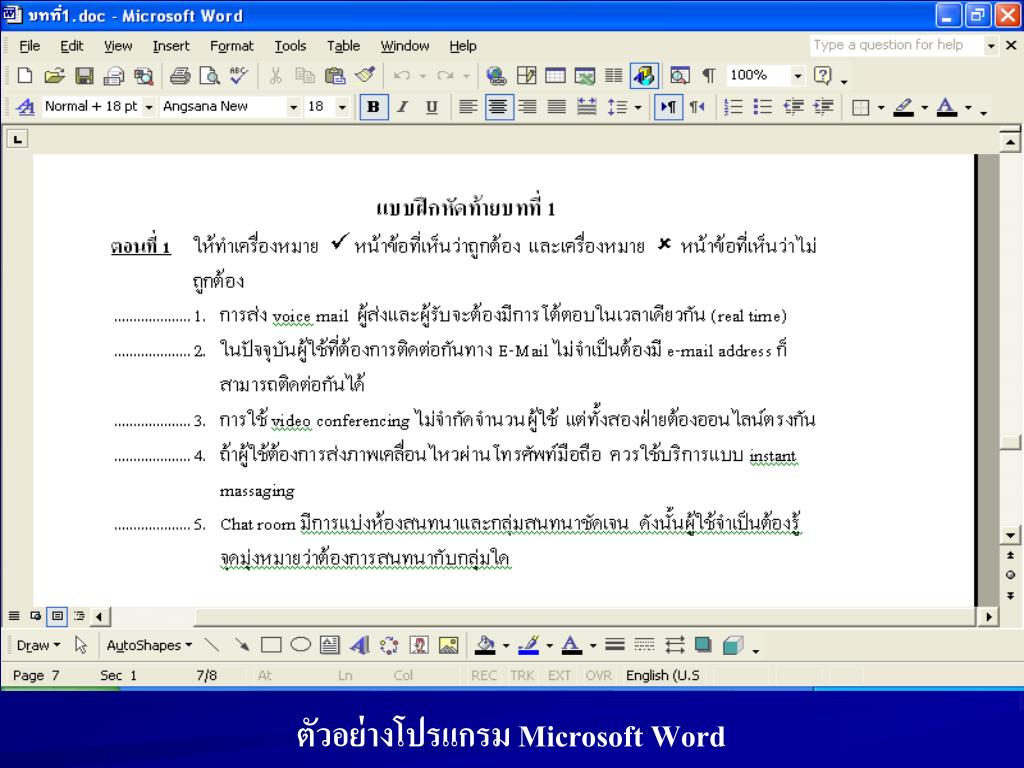
Task: Apply fill color on Drawing toolbar
Action: click(485, 645)
